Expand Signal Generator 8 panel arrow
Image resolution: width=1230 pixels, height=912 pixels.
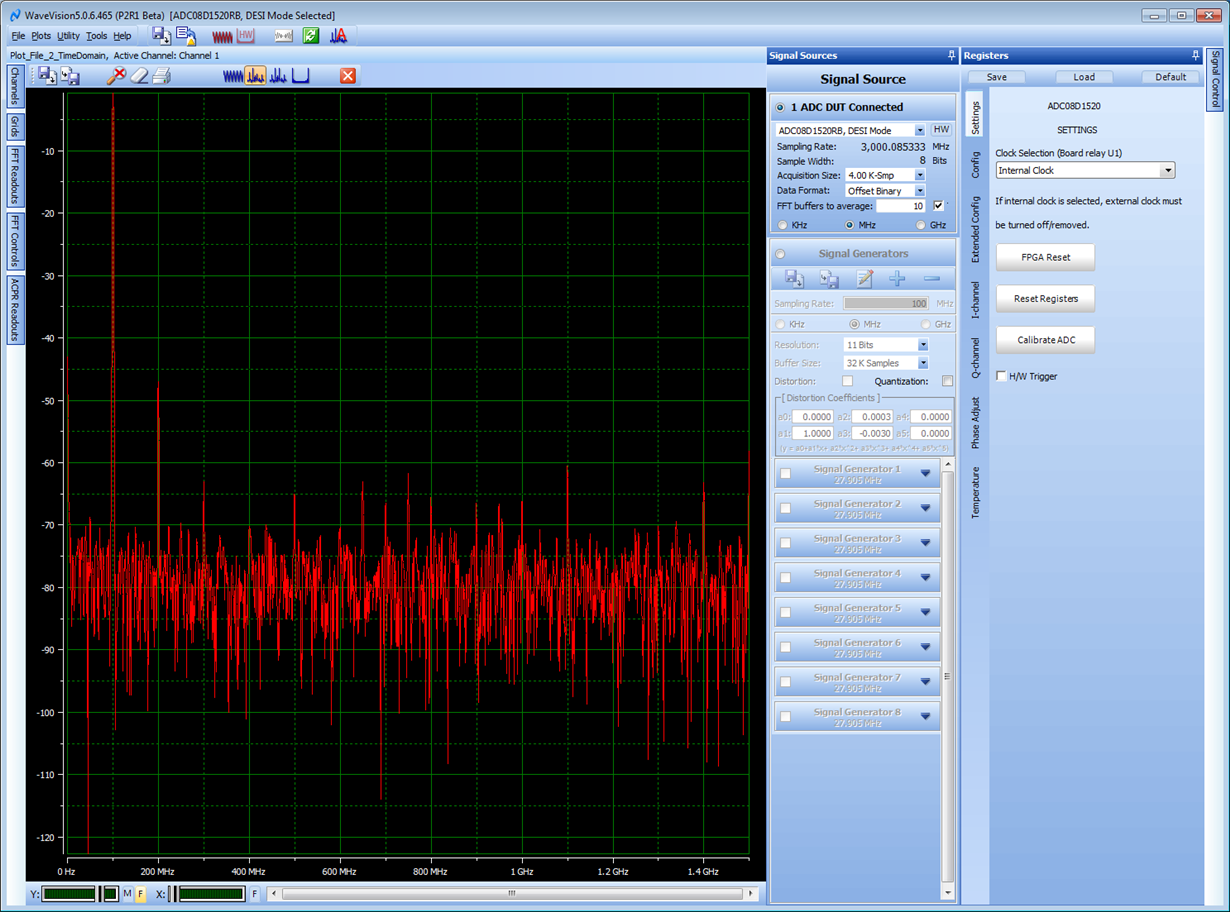(925, 717)
